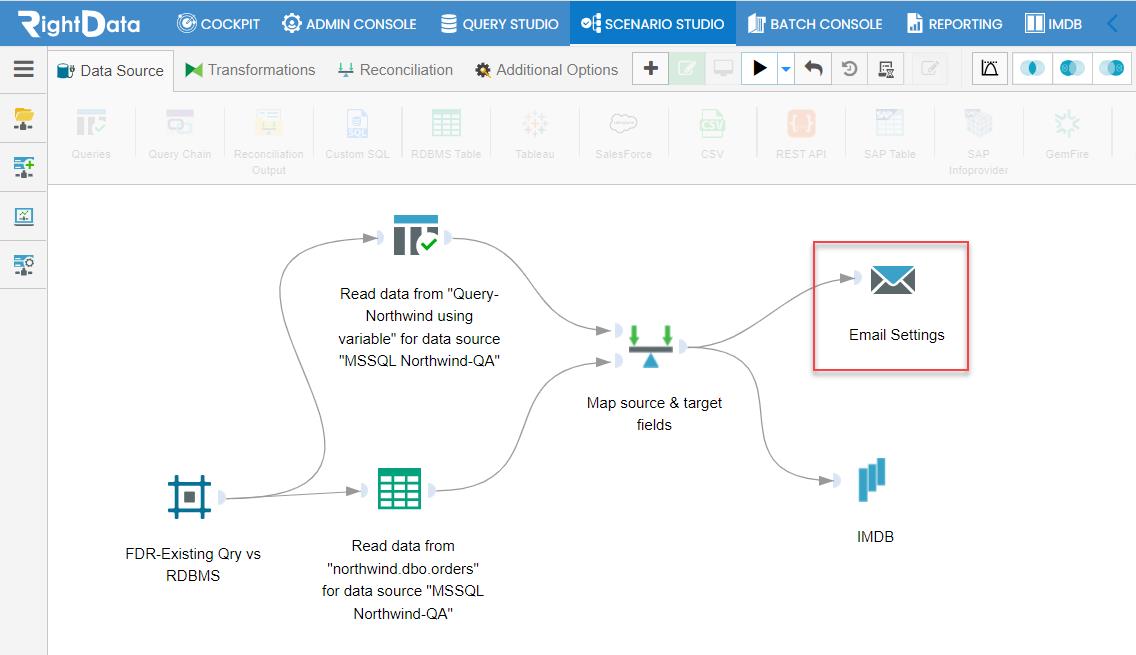Screen dimensions: 1136x655
Task: Click the FDR-Existing Qry vs RDBMS node
Action: pyautogui.click(x=189, y=497)
